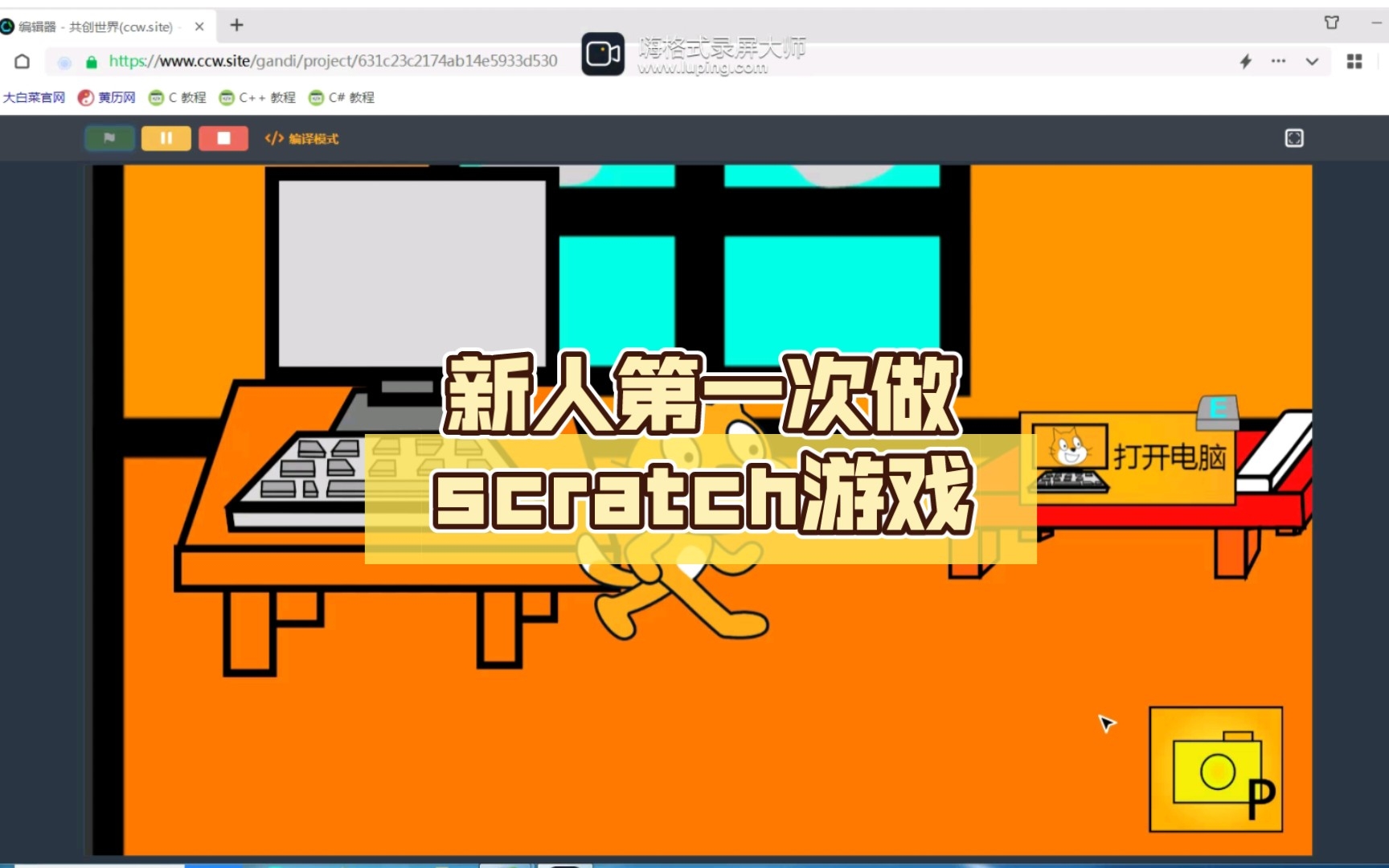Visit the 黄历网 bookmark
The image size is (1389, 868).
pos(106,97)
